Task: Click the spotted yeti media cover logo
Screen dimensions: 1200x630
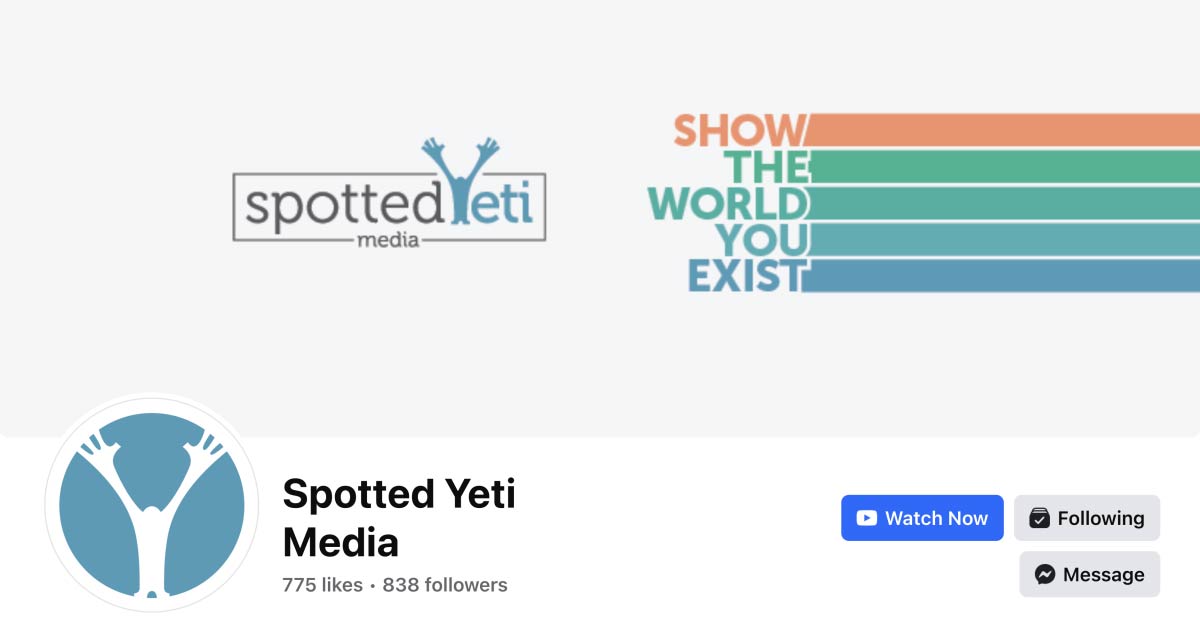Action: pyautogui.click(x=389, y=193)
